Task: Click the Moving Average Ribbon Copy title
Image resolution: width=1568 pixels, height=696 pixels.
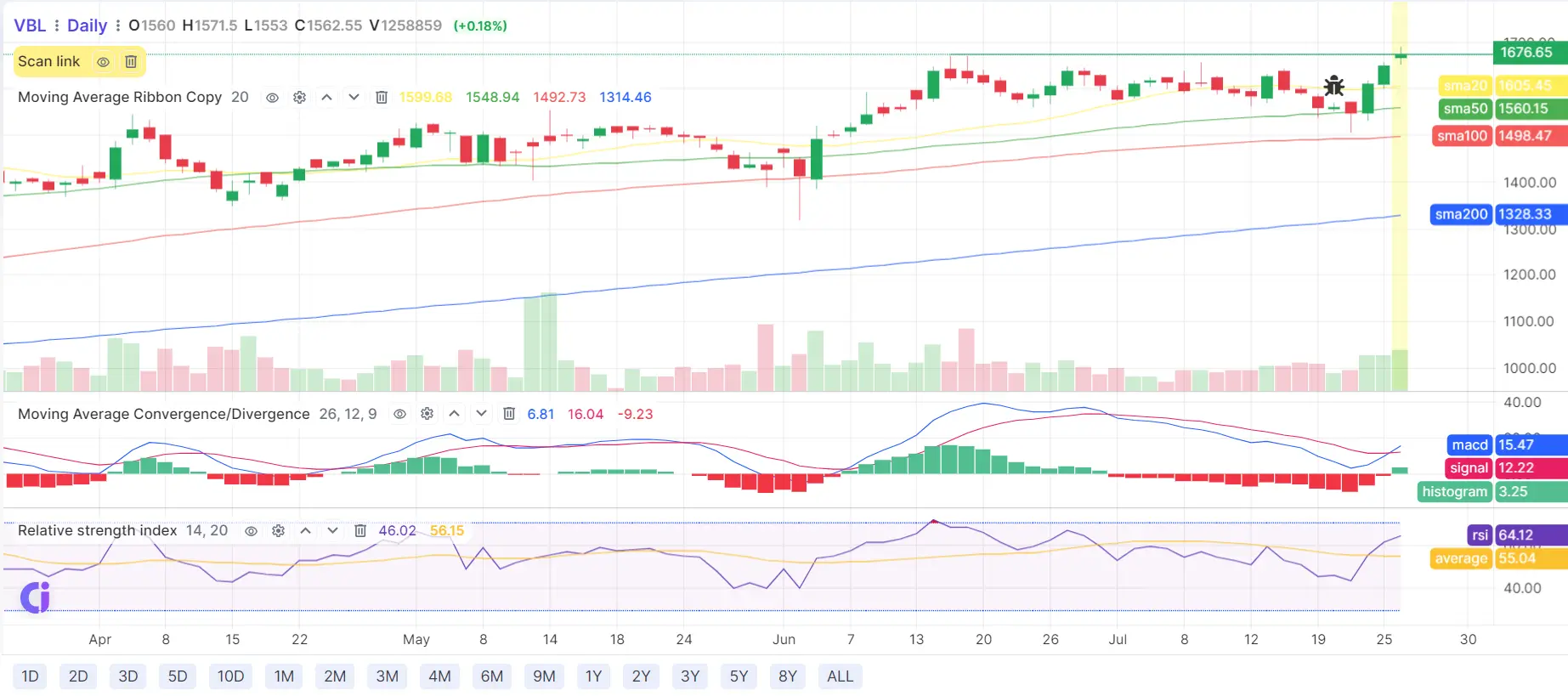Action: pyautogui.click(x=120, y=98)
